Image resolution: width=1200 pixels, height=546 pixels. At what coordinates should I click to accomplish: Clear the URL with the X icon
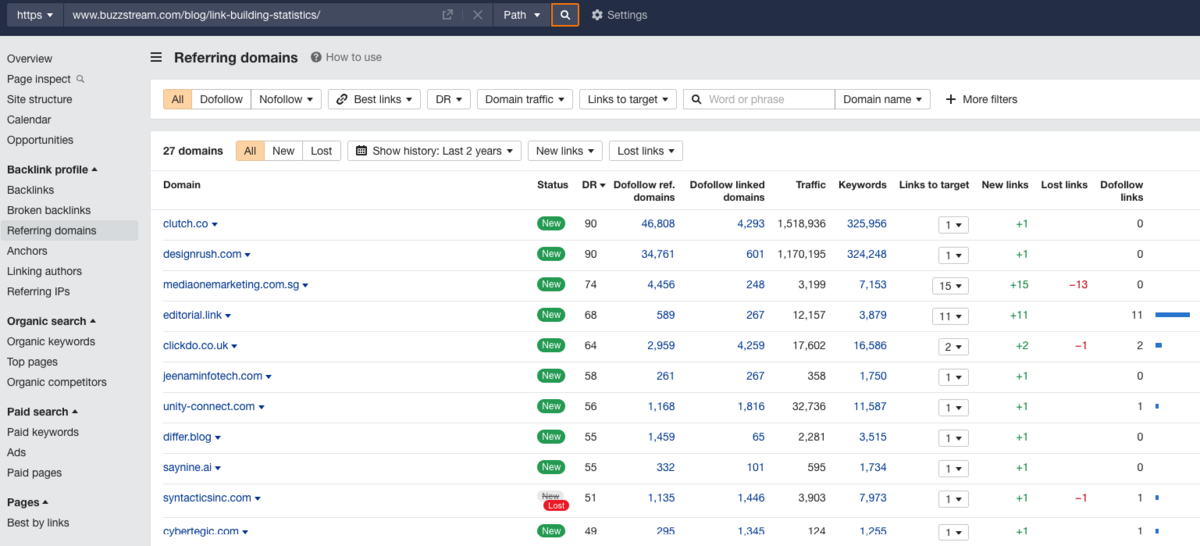tap(477, 15)
